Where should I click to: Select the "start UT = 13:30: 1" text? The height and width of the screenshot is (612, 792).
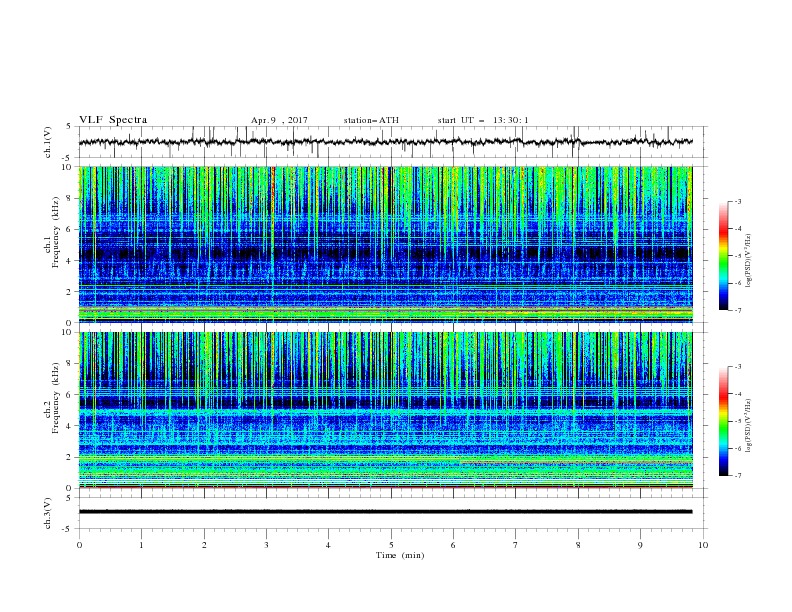tap(483, 120)
